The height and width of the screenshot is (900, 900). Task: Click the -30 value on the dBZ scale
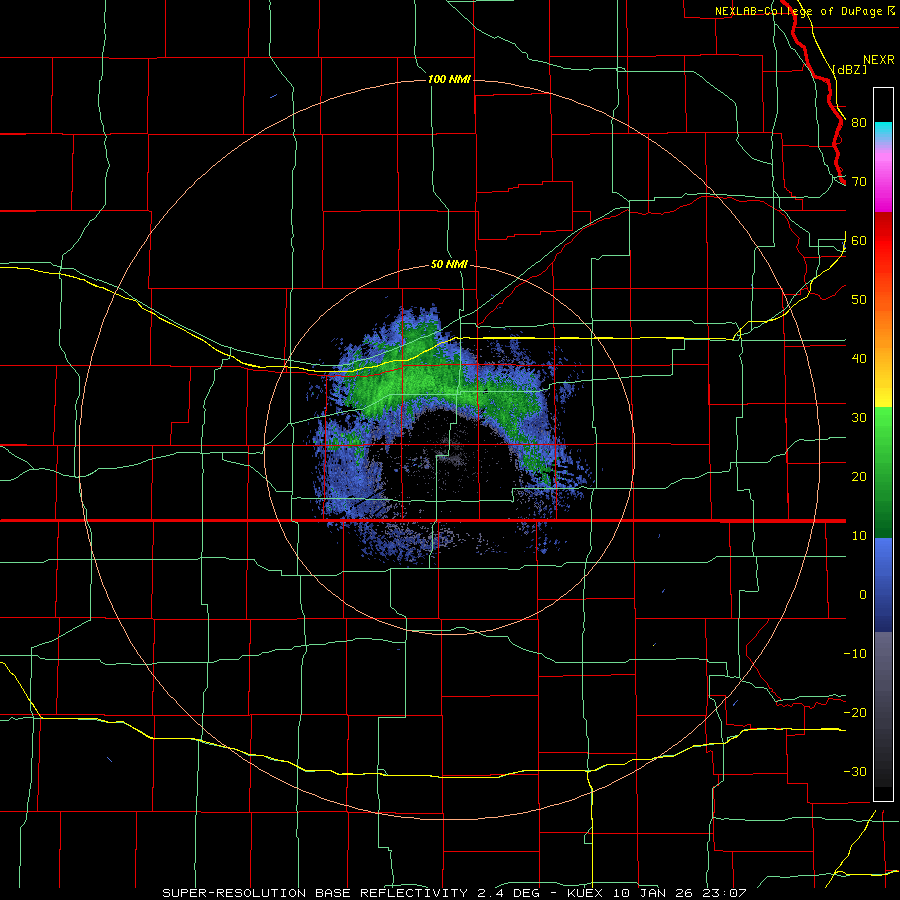(x=855, y=772)
